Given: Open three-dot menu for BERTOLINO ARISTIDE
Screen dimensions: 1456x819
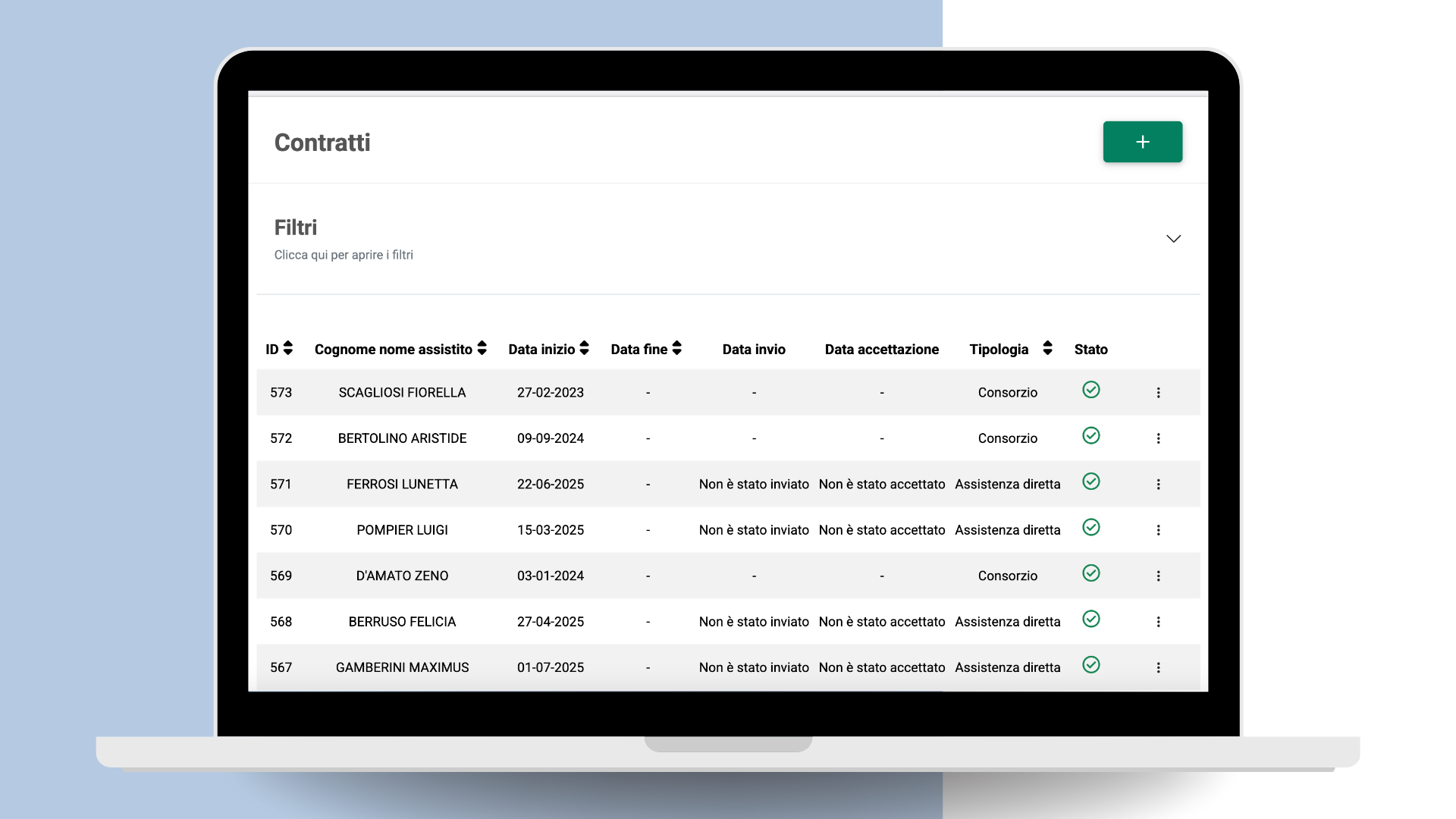Looking at the screenshot, I should (1158, 438).
